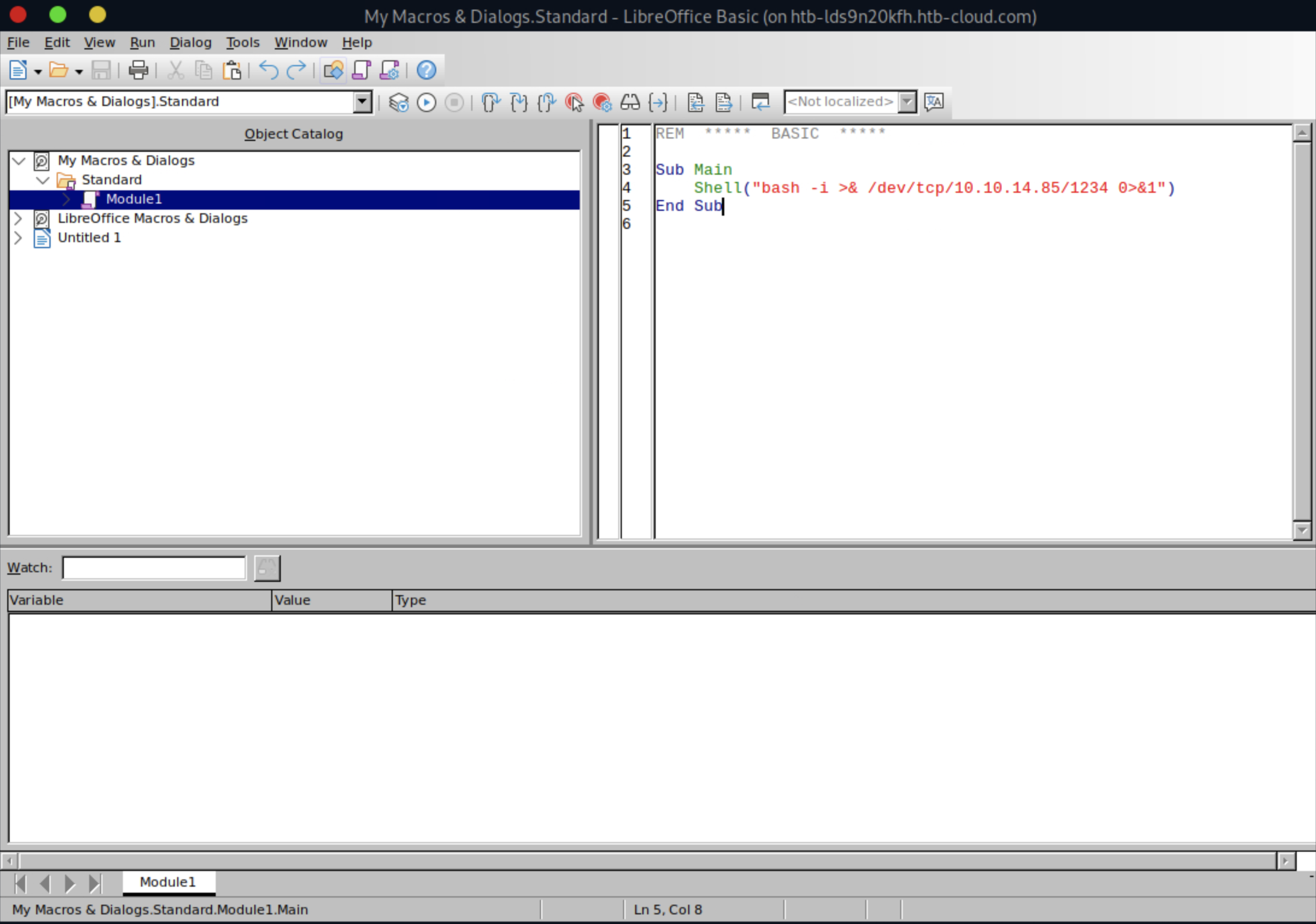The height and width of the screenshot is (924, 1316).
Task: Click the Manage Language icon
Action: tap(934, 102)
